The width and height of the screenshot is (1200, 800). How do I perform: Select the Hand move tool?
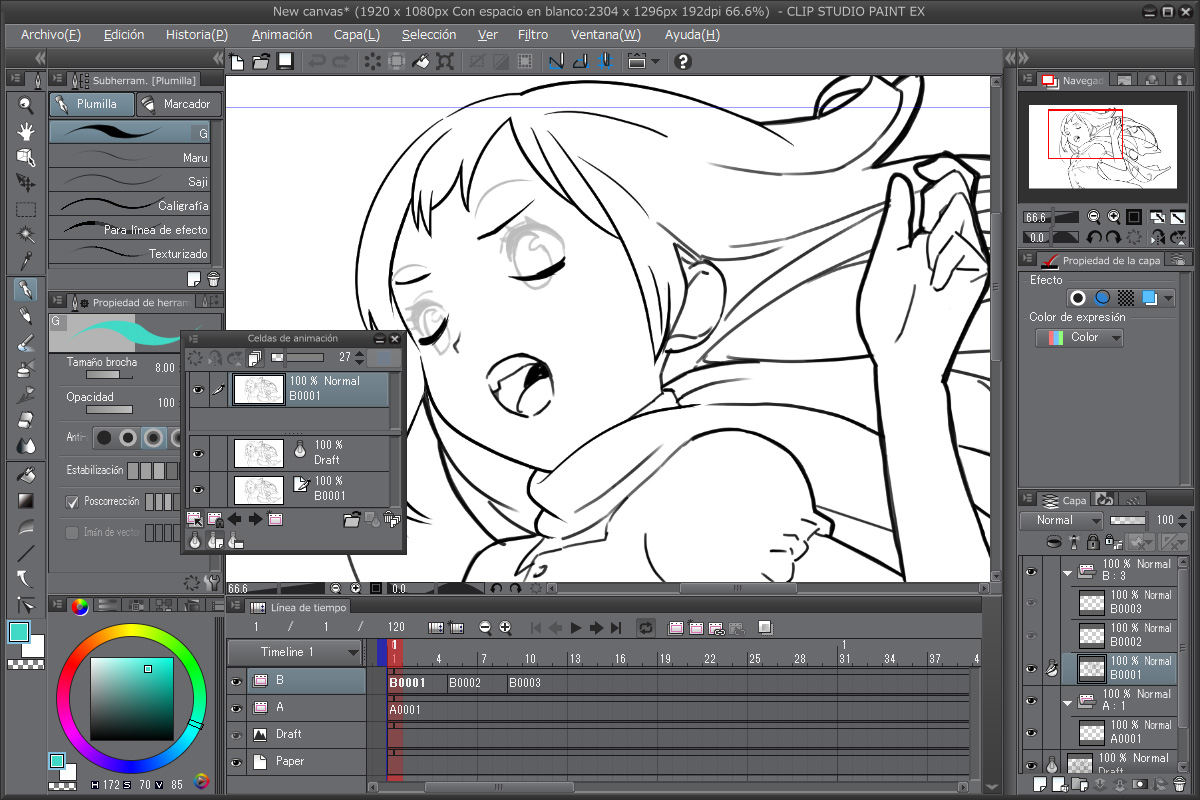[26, 131]
